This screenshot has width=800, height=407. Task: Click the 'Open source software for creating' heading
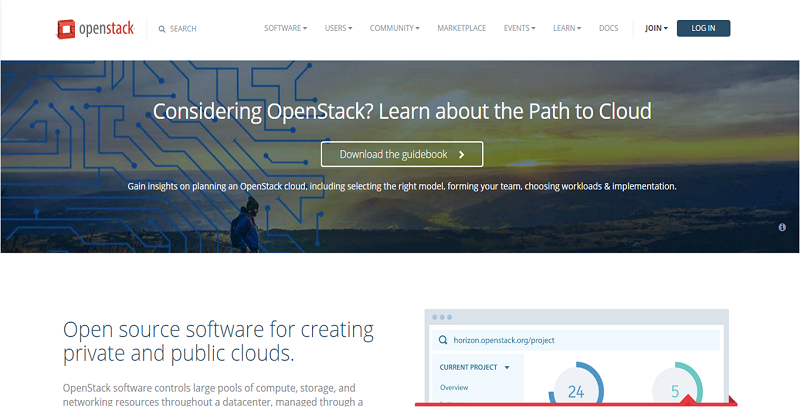pos(218,342)
